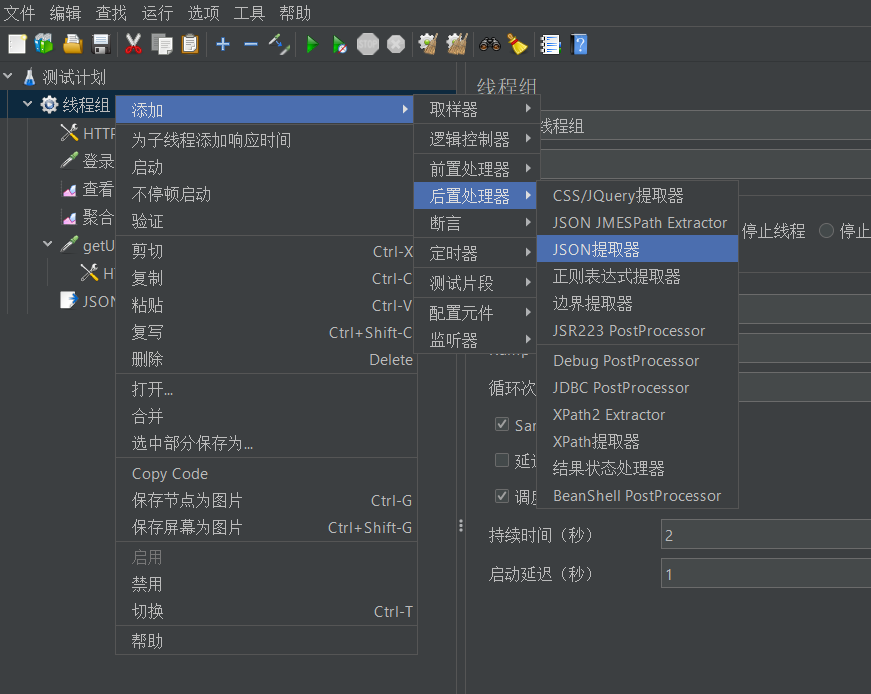Click the New test plan toolbar icon
Image resolution: width=871 pixels, height=694 pixels.
(x=17, y=44)
